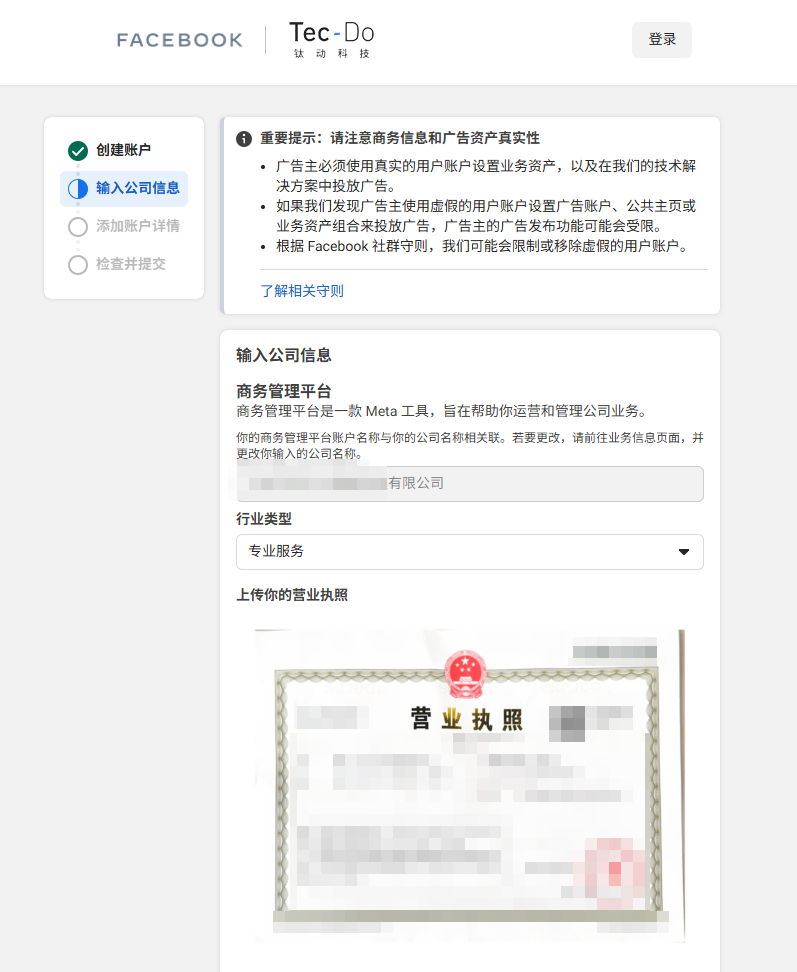Viewport: 797px width, 972px height.
Task: Click the caret arrow in the 行业类型 dropdown
Action: point(684,552)
